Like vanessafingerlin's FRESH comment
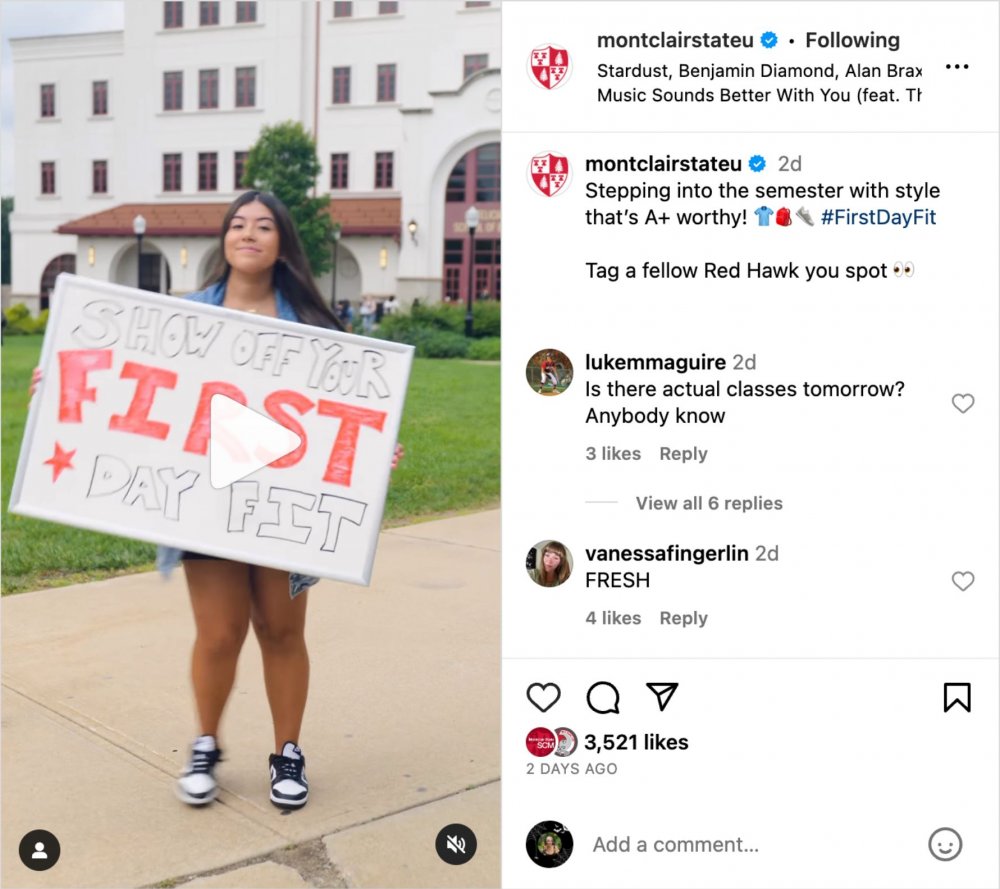The height and width of the screenshot is (889, 1000). 962,581
